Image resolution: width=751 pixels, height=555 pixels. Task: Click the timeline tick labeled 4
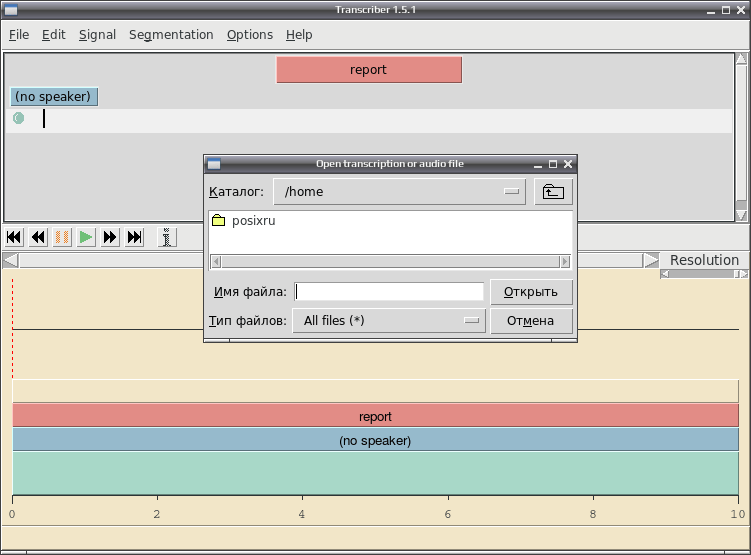pyautogui.click(x=302, y=514)
